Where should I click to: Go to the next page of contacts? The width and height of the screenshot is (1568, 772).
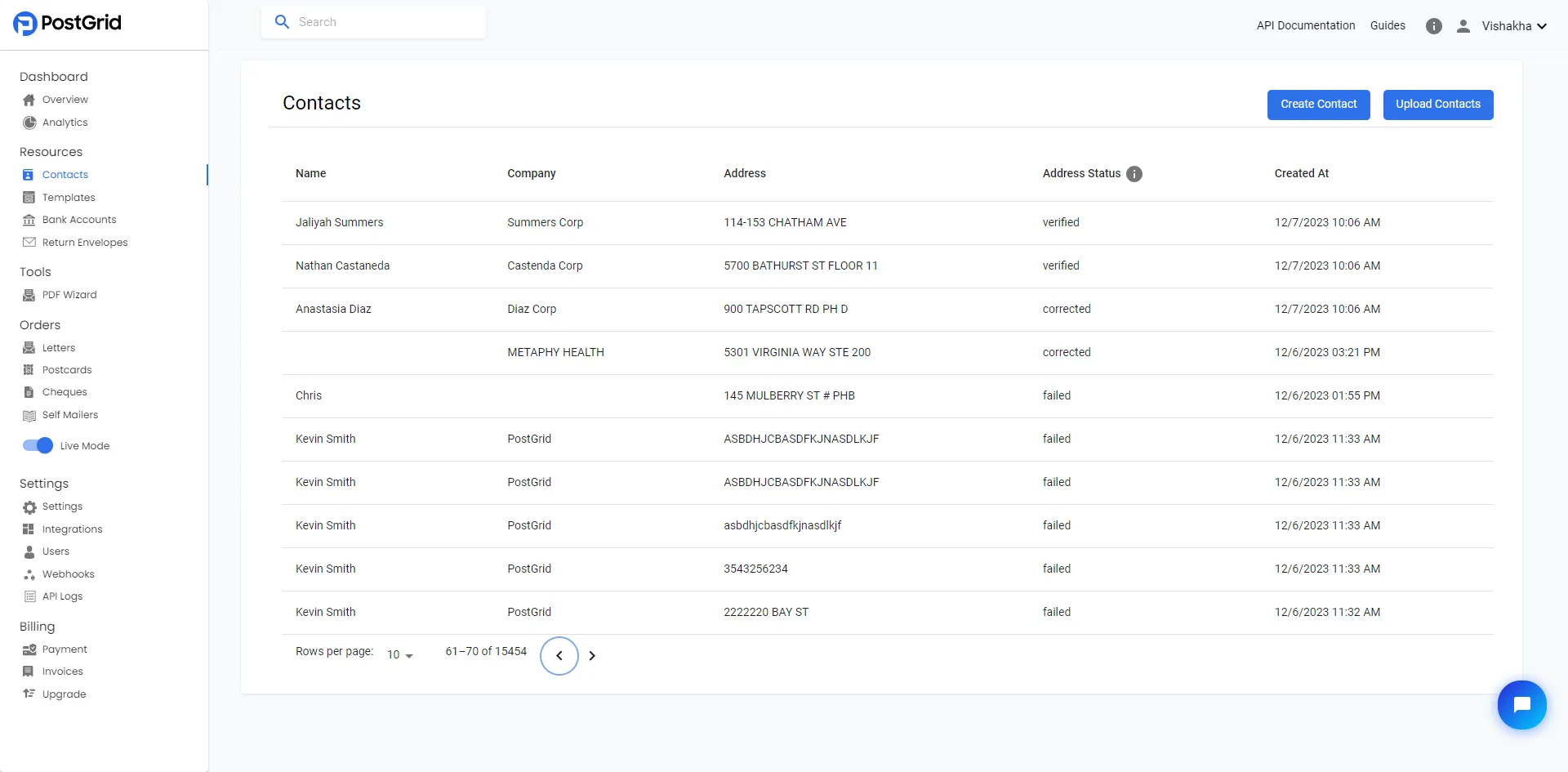pos(592,655)
